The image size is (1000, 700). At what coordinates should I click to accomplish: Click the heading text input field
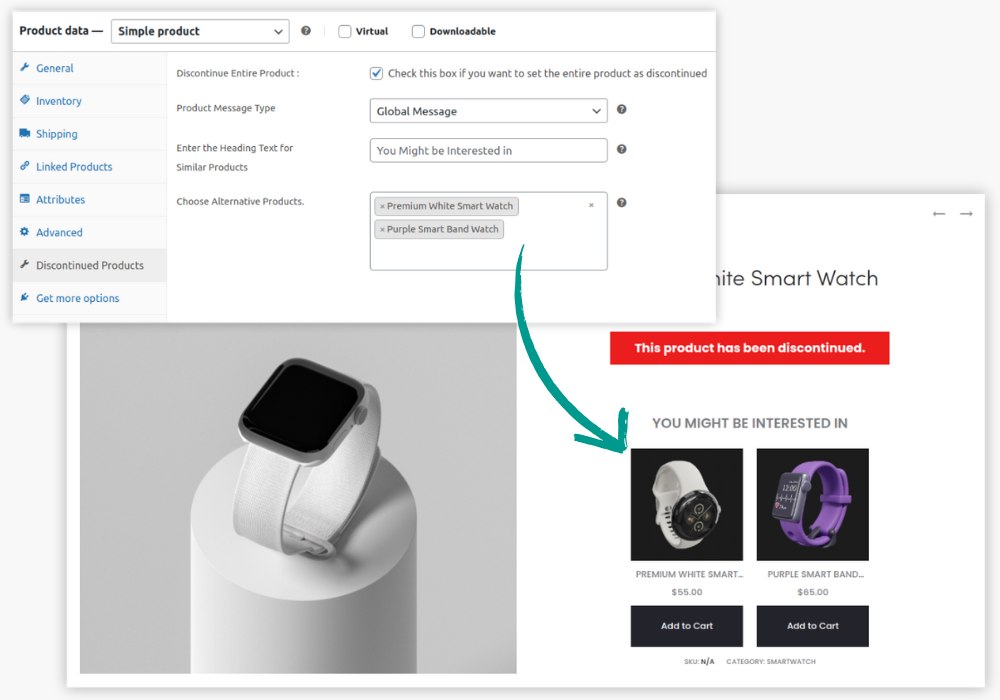(x=488, y=151)
